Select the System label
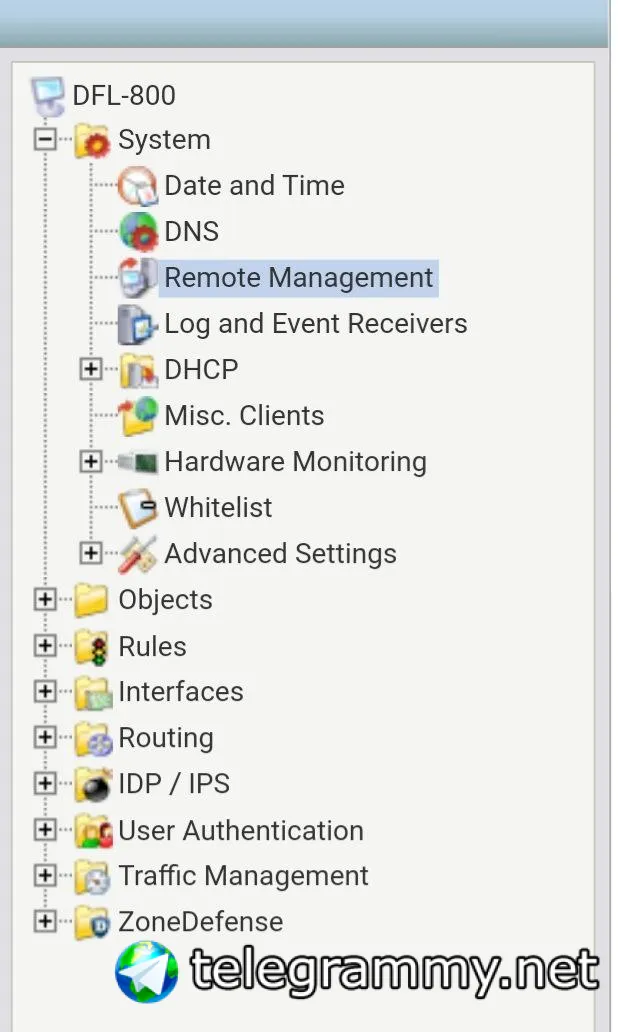 click(x=165, y=140)
